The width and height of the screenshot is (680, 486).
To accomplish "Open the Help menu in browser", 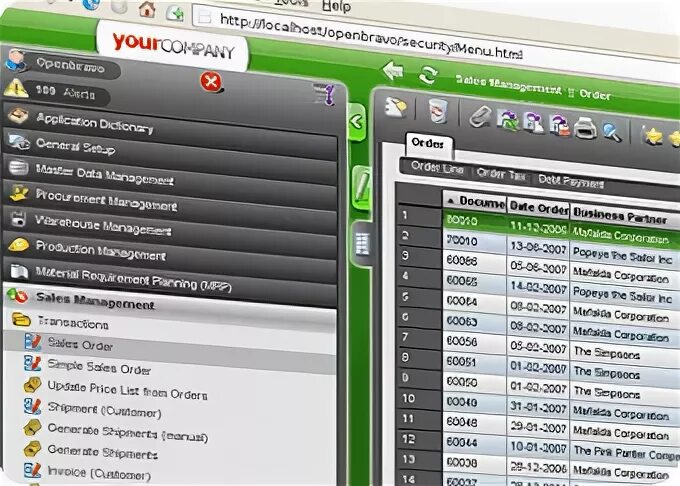I will pyautogui.click(x=336, y=6).
